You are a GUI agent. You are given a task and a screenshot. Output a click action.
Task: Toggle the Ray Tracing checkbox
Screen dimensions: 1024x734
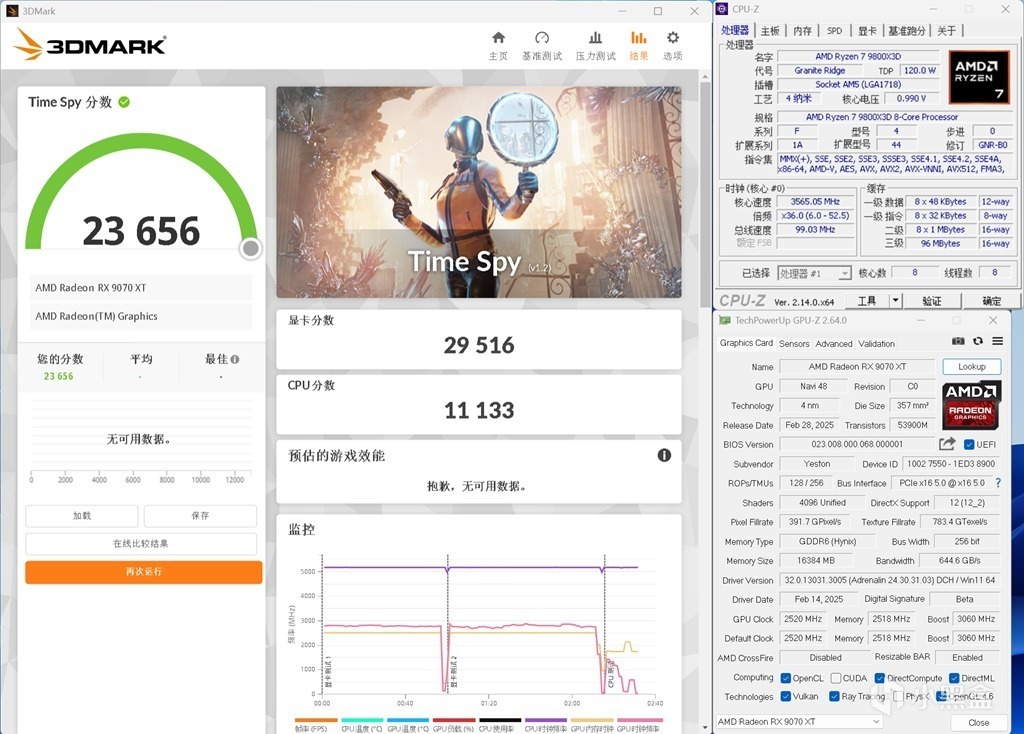[x=834, y=697]
